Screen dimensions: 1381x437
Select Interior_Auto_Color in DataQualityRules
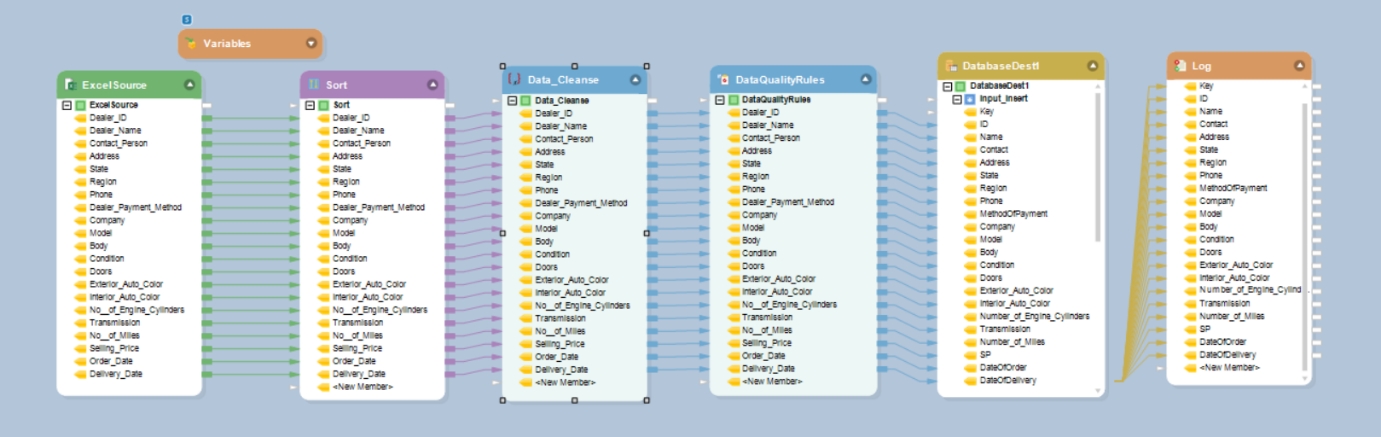778,291
